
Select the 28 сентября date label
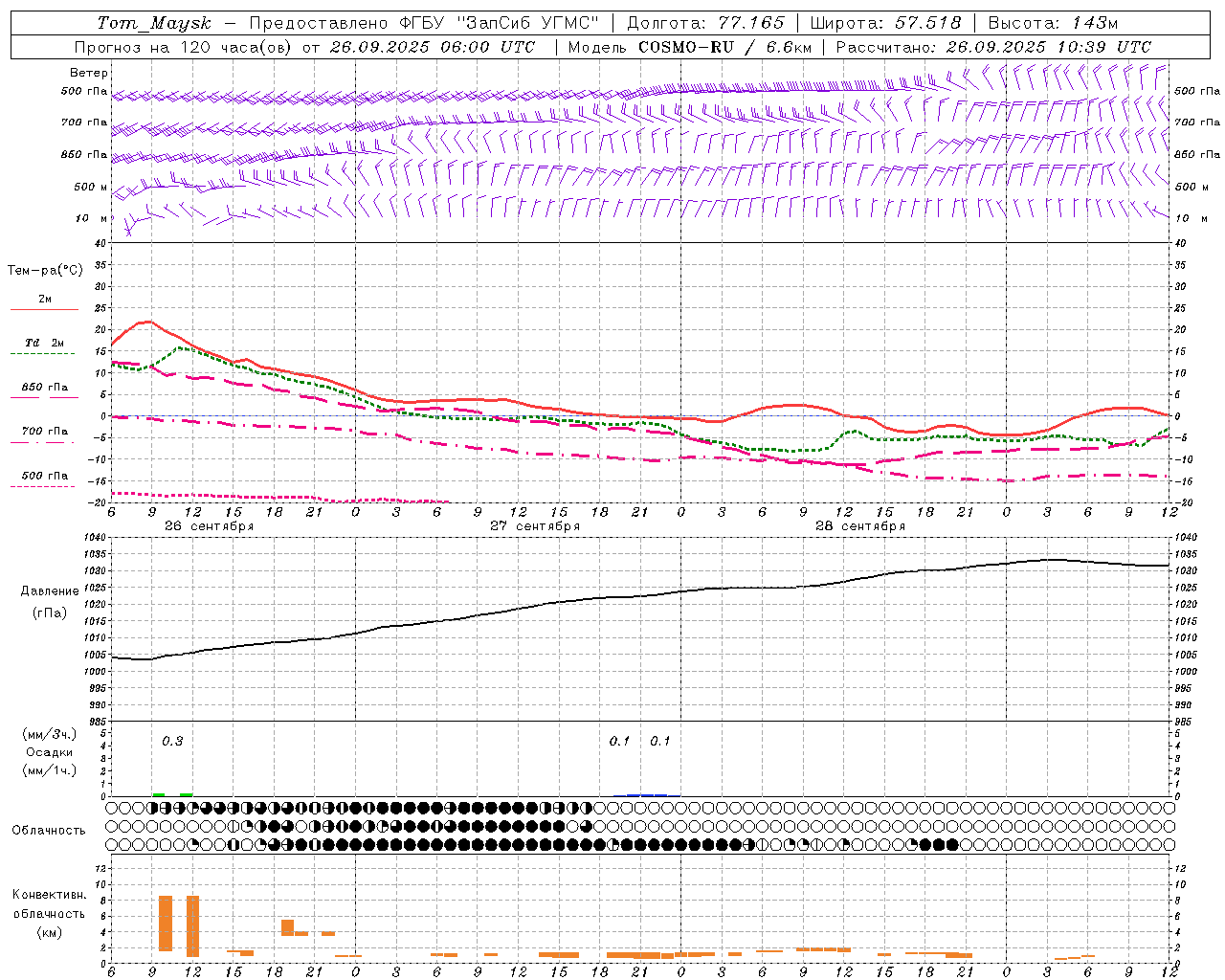point(860,526)
